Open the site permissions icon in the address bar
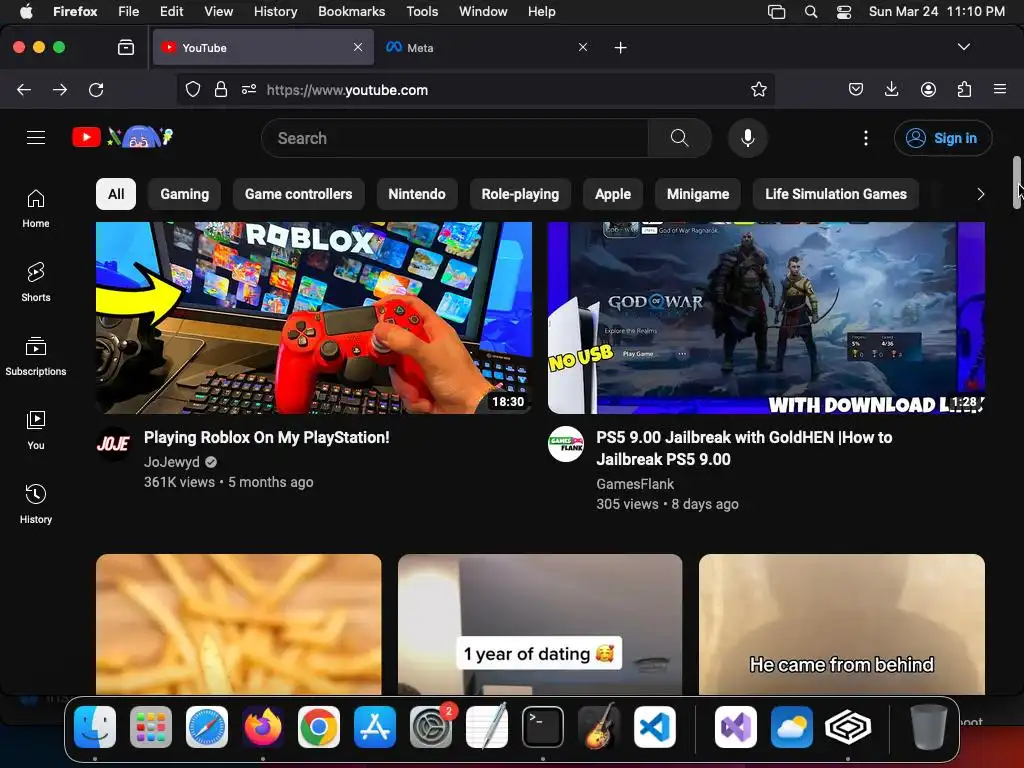Viewport: 1024px width, 768px height. [249, 89]
